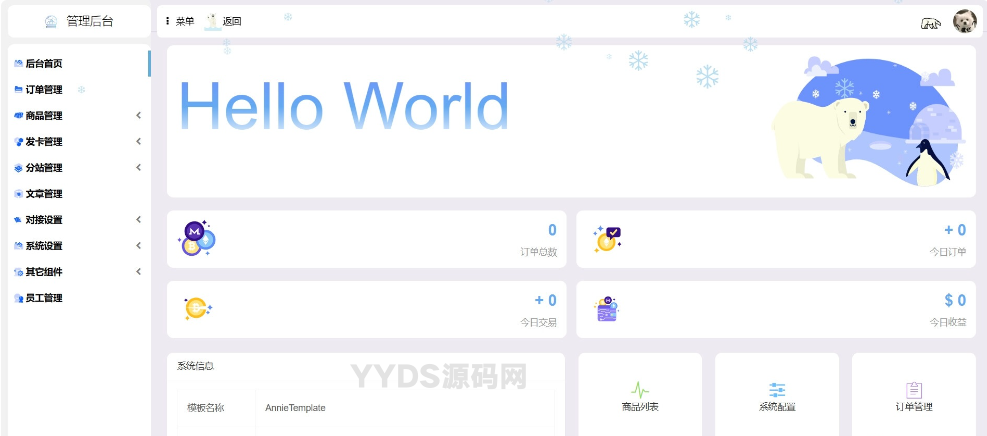The height and width of the screenshot is (436, 987).
Task: Click the 今日收益 purple card icon
Action: pyautogui.click(x=607, y=309)
